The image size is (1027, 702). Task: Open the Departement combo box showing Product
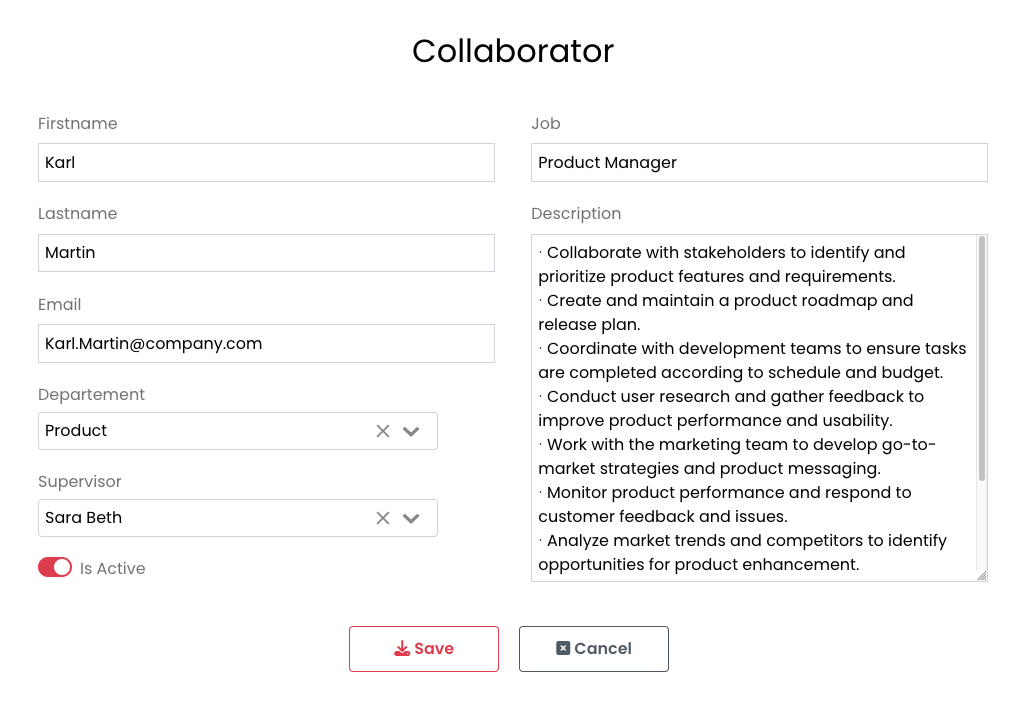coord(200,431)
